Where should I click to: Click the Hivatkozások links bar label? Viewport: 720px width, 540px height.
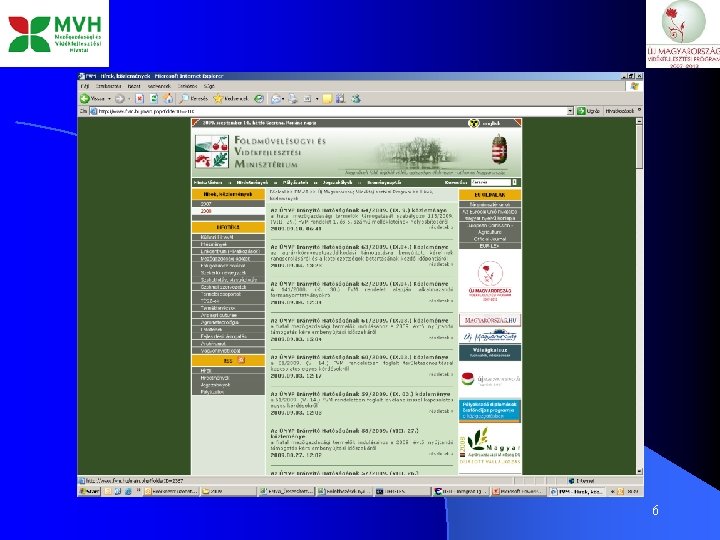pos(619,111)
